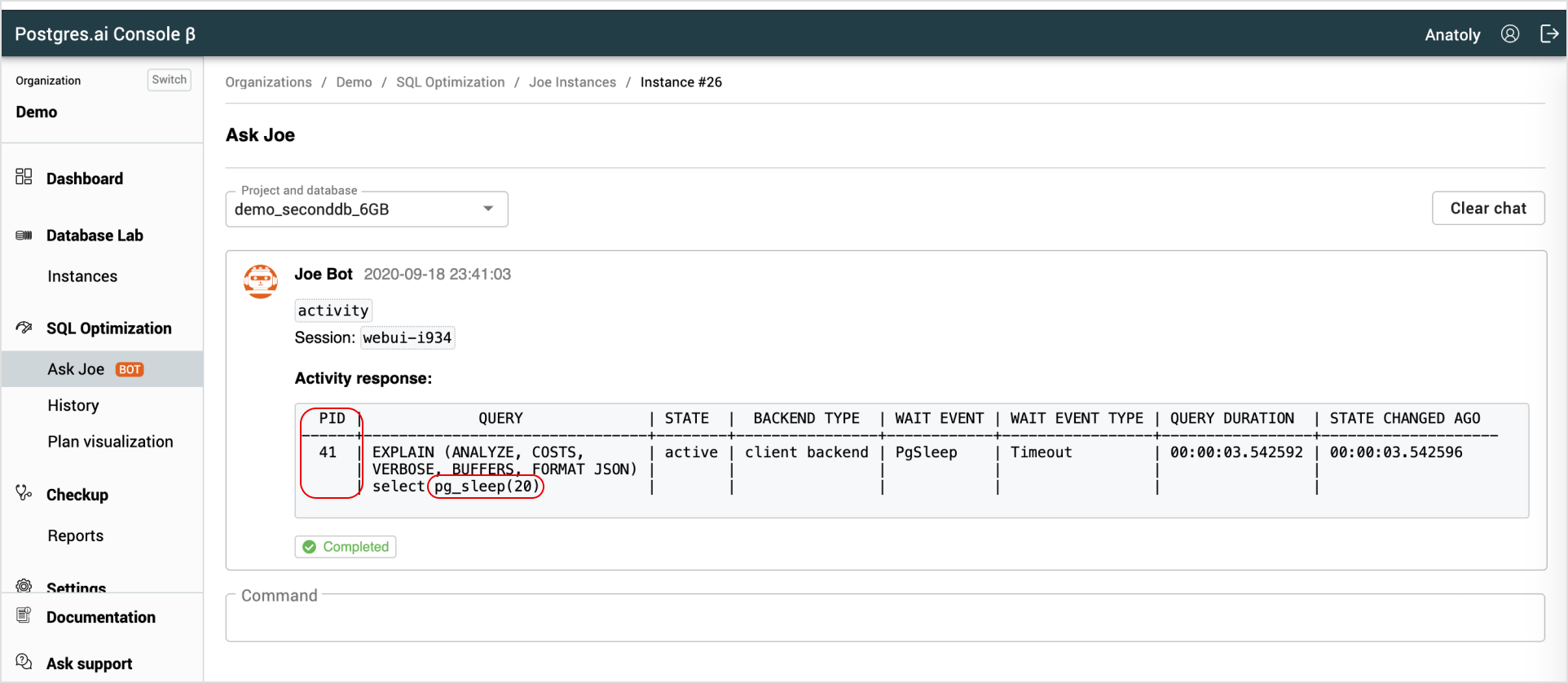Click the Joe Bot timestamp 2020-09-18 23:41:03

point(438,275)
